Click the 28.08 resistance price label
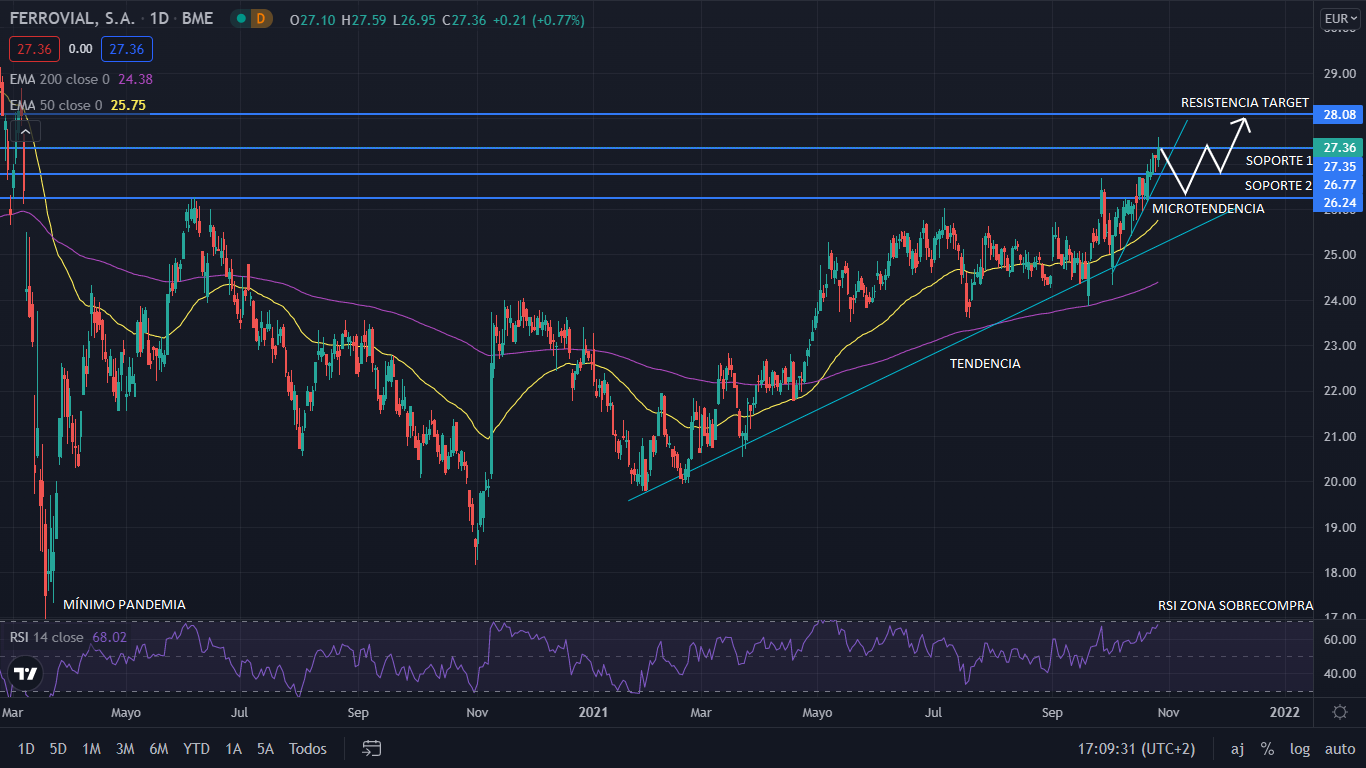This screenshot has height=768, width=1366. (1338, 115)
